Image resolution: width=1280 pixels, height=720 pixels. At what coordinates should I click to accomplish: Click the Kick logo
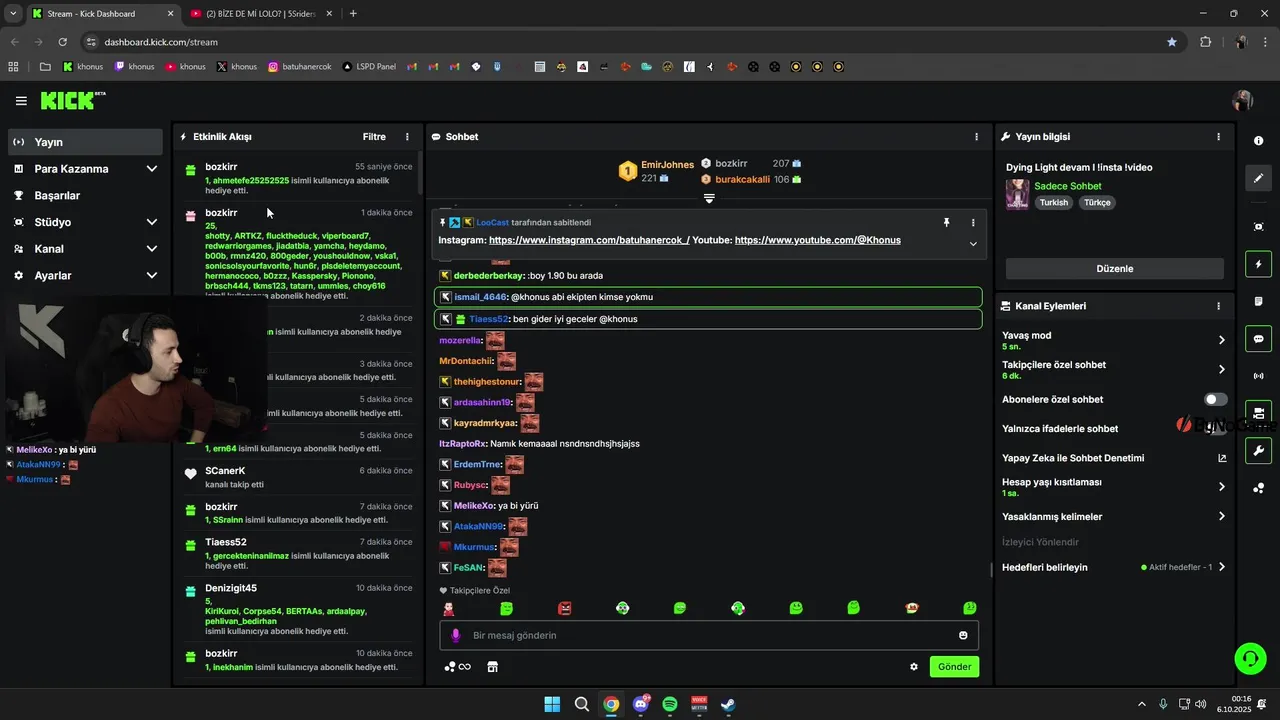click(x=72, y=100)
